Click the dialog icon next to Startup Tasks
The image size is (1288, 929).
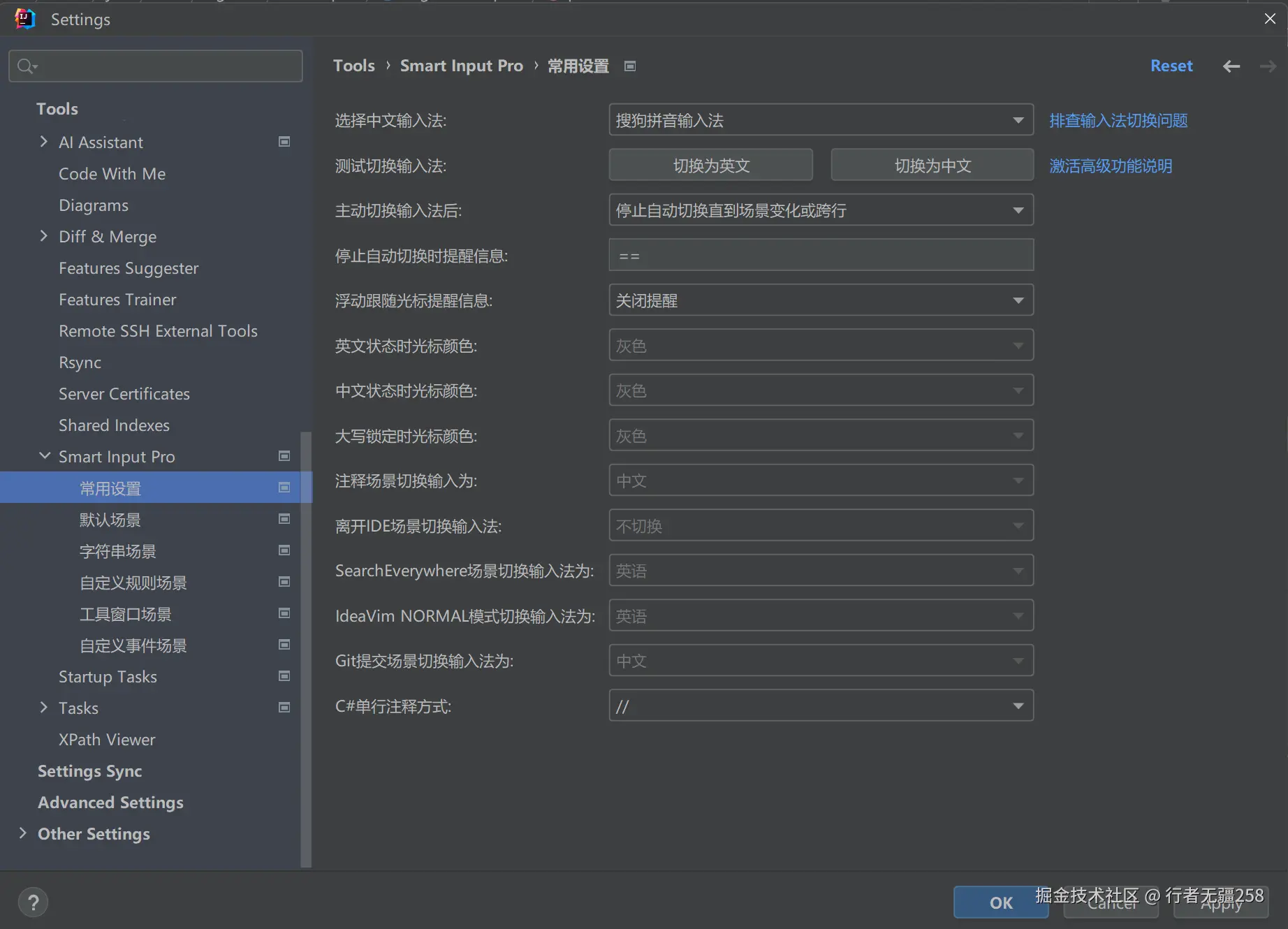(284, 675)
